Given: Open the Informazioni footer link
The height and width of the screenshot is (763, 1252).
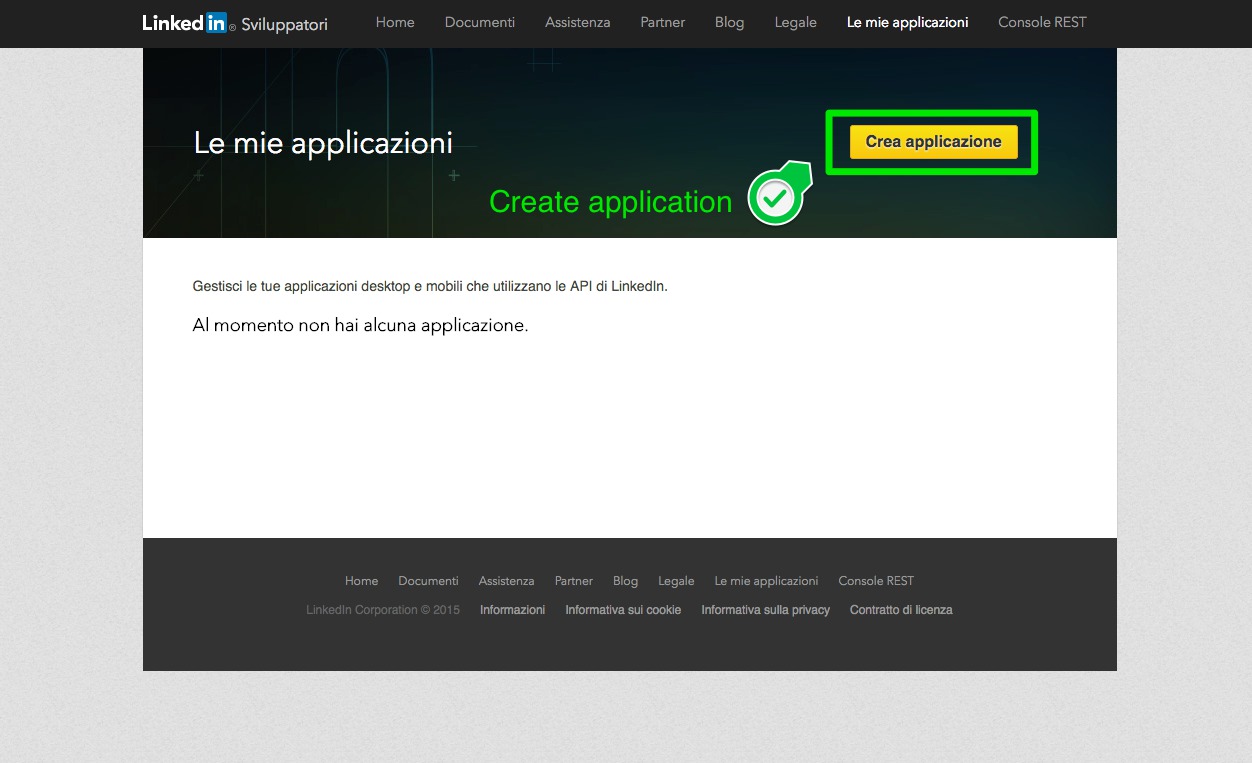Looking at the screenshot, I should pyautogui.click(x=512, y=610).
